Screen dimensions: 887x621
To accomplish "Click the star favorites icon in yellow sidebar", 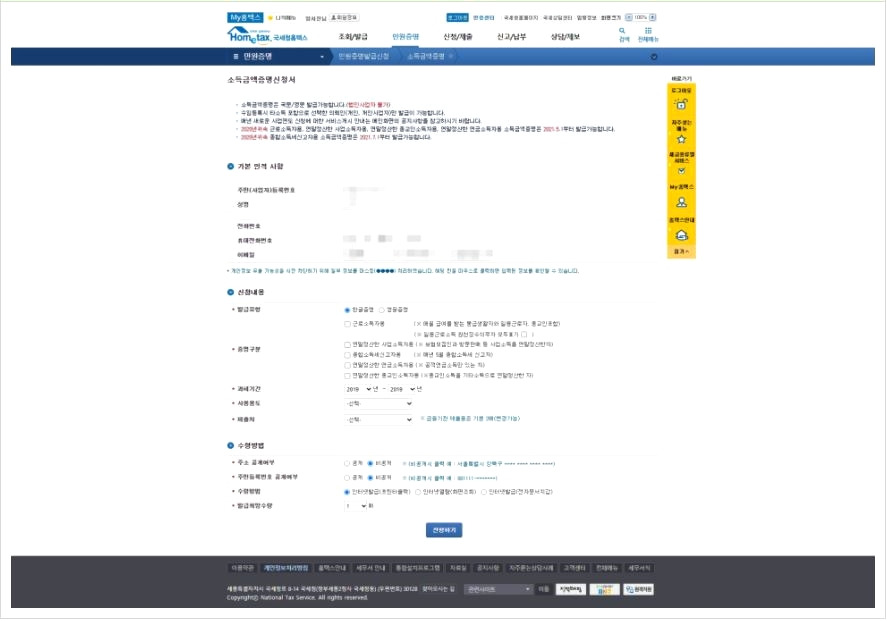I will point(681,139).
